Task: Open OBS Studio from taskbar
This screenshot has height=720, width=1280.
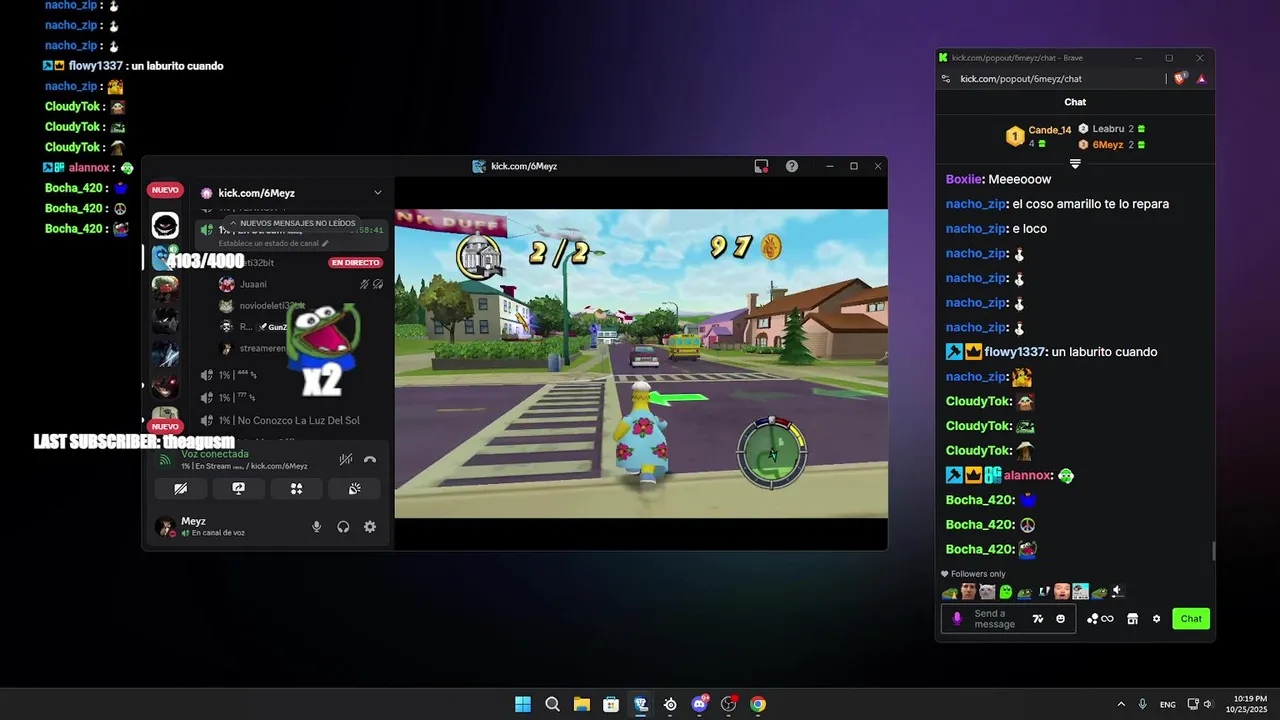Action: (x=728, y=704)
